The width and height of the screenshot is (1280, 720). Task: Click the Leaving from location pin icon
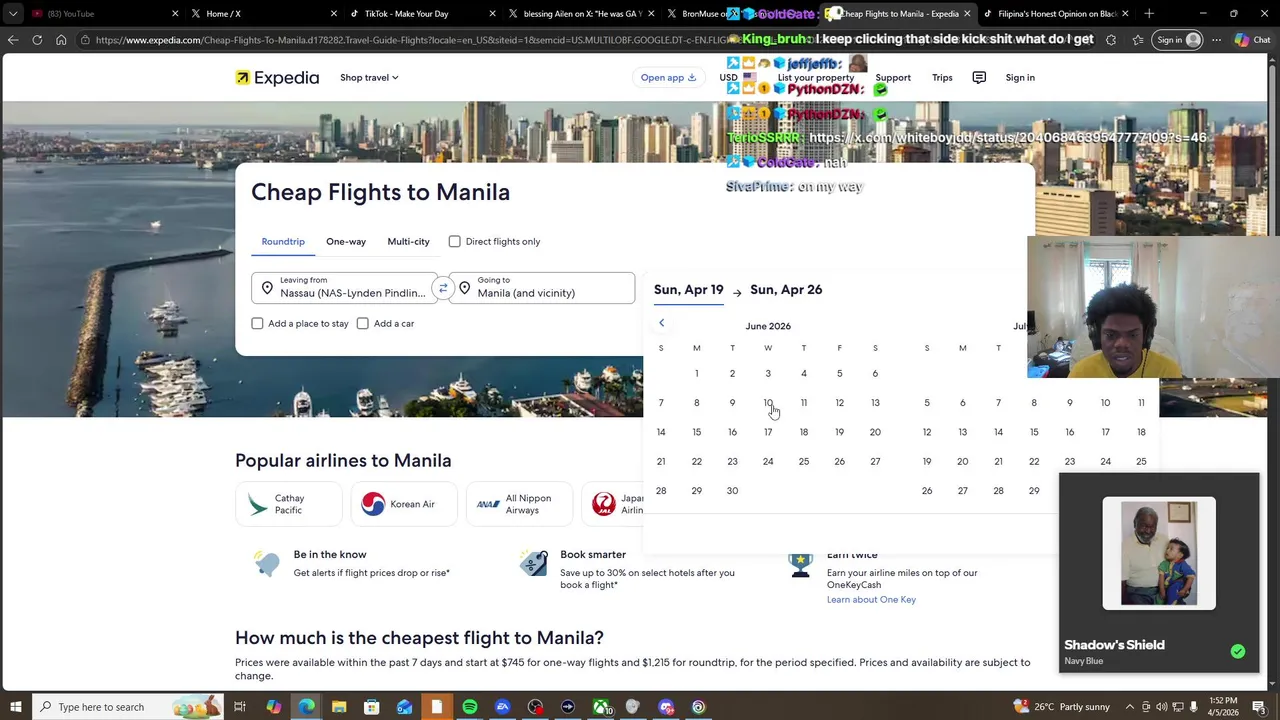(x=267, y=289)
